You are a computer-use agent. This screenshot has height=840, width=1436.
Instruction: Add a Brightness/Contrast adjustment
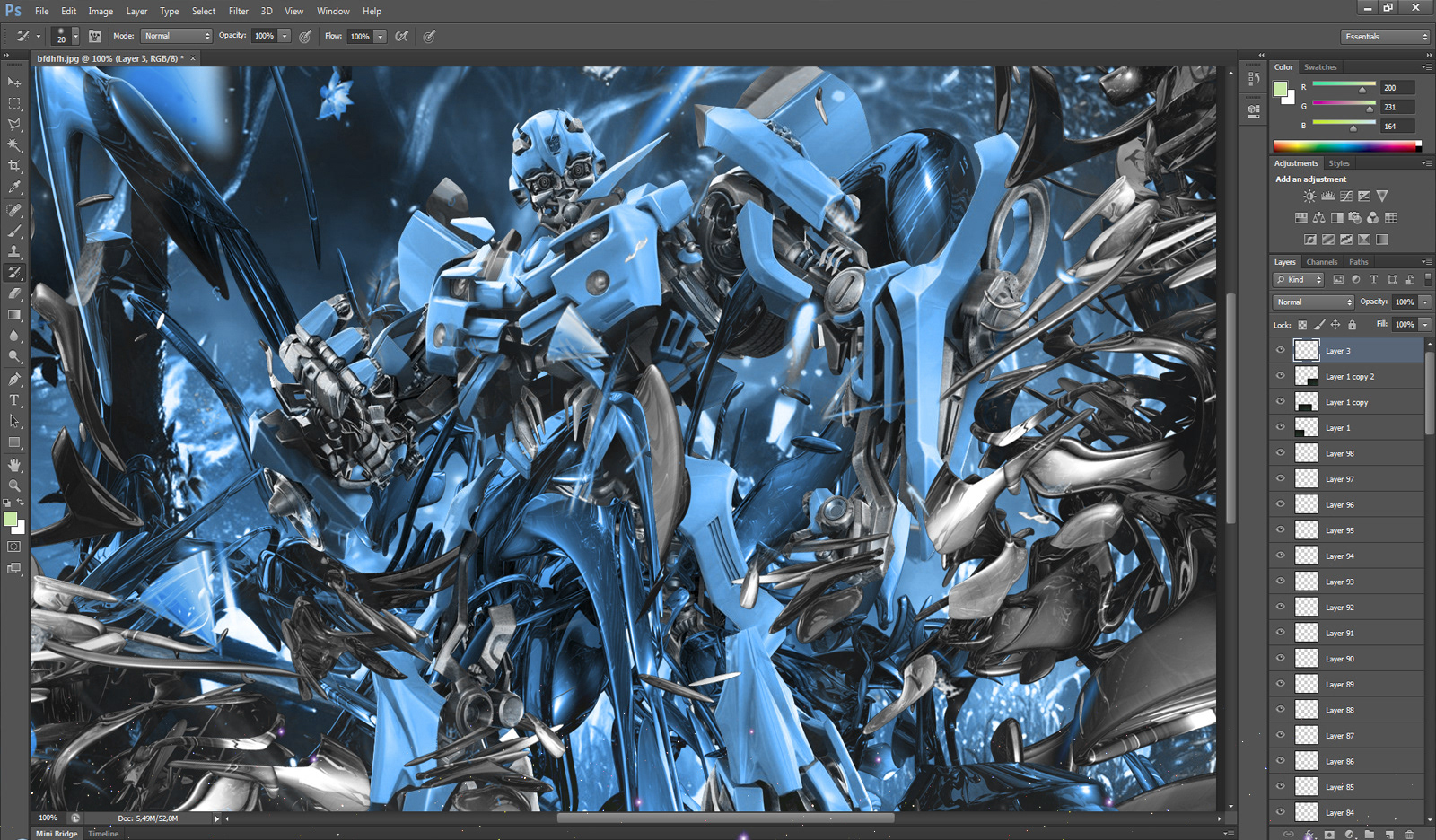1309,196
